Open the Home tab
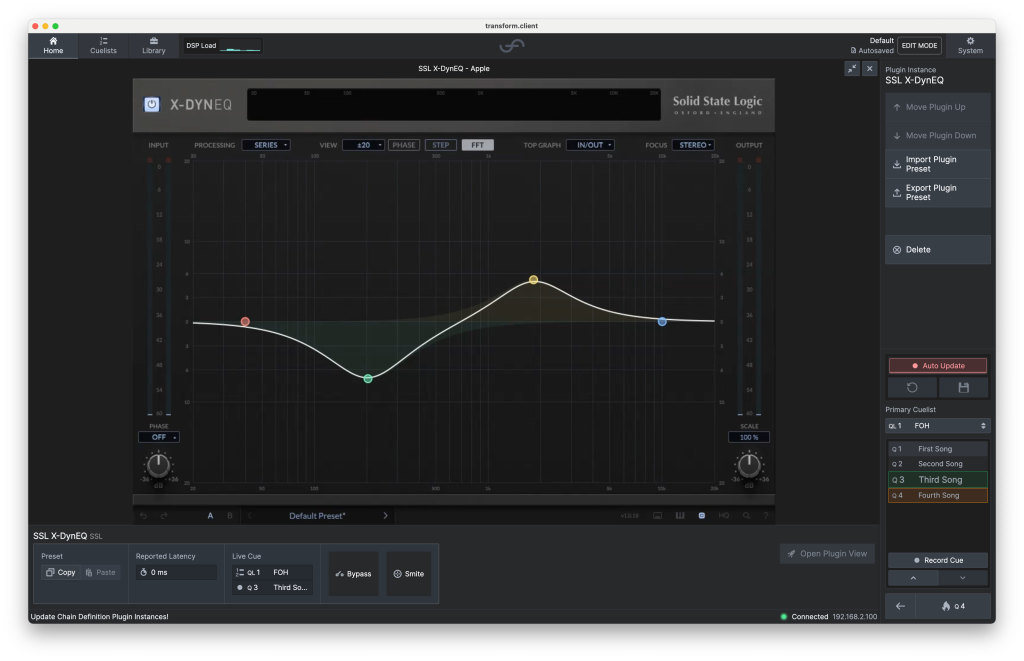Image resolution: width=1024 pixels, height=661 pixels. click(54, 46)
